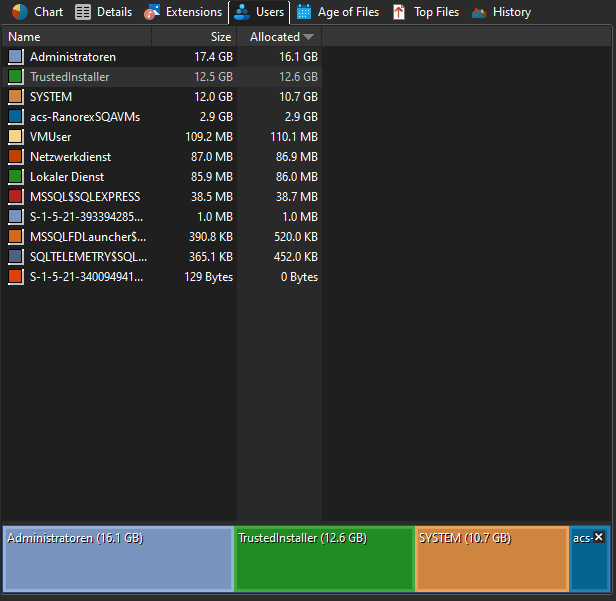Viewport: 616px width, 601px height.
Task: Click the Extensions tab icon
Action: (x=152, y=12)
